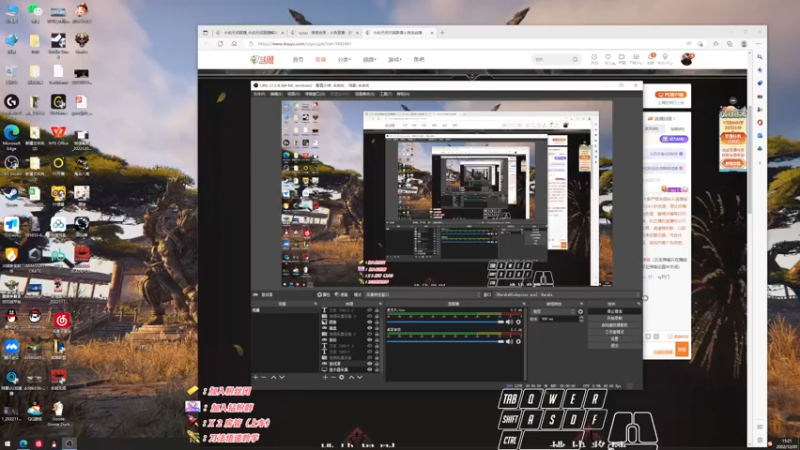Viewport: 800px width, 450px height.
Task: Click the 滤镜 filters icon above OBS Sources panel
Action: [341, 294]
